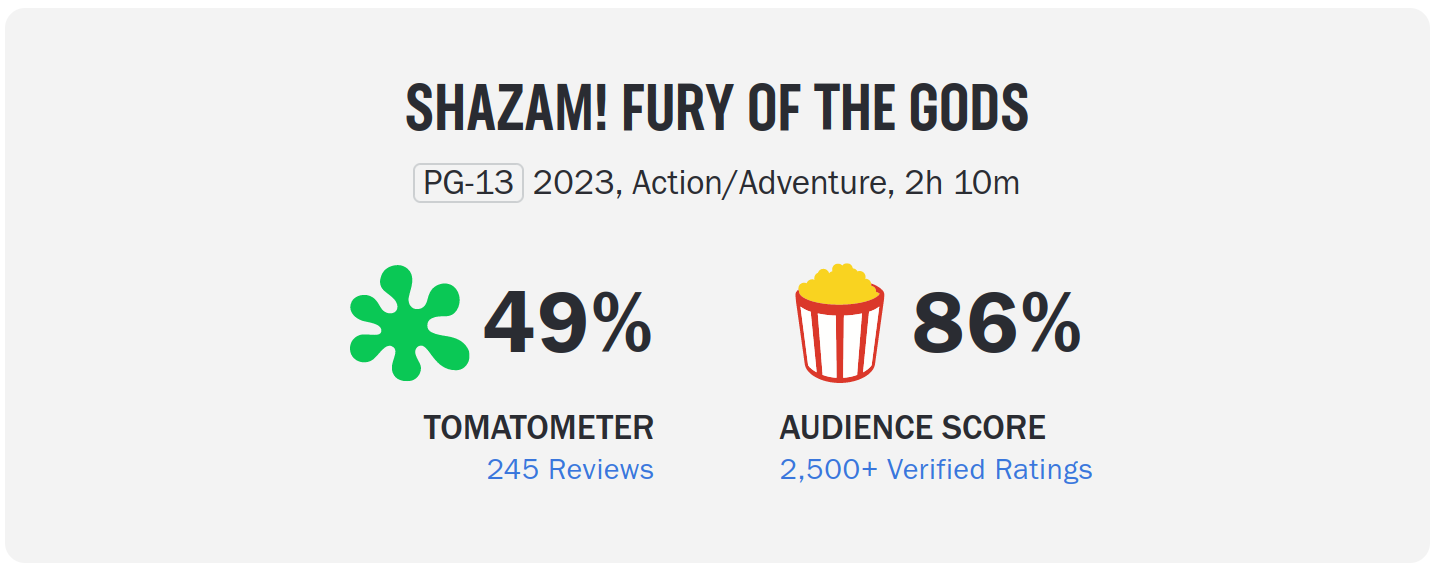Click the Shazam! Fury of the Gods title
Viewport: 1445px width, 574px height.
pos(717,108)
